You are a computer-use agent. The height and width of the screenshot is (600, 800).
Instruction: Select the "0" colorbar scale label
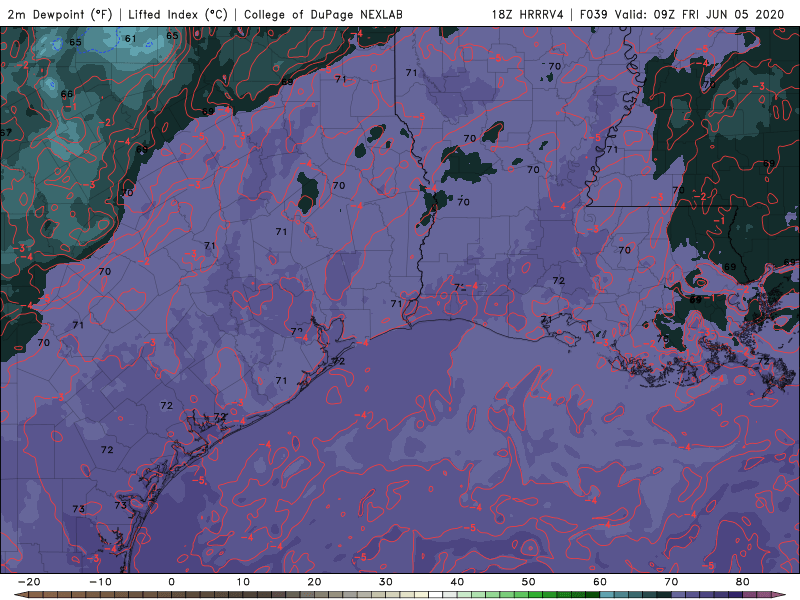[x=171, y=582]
